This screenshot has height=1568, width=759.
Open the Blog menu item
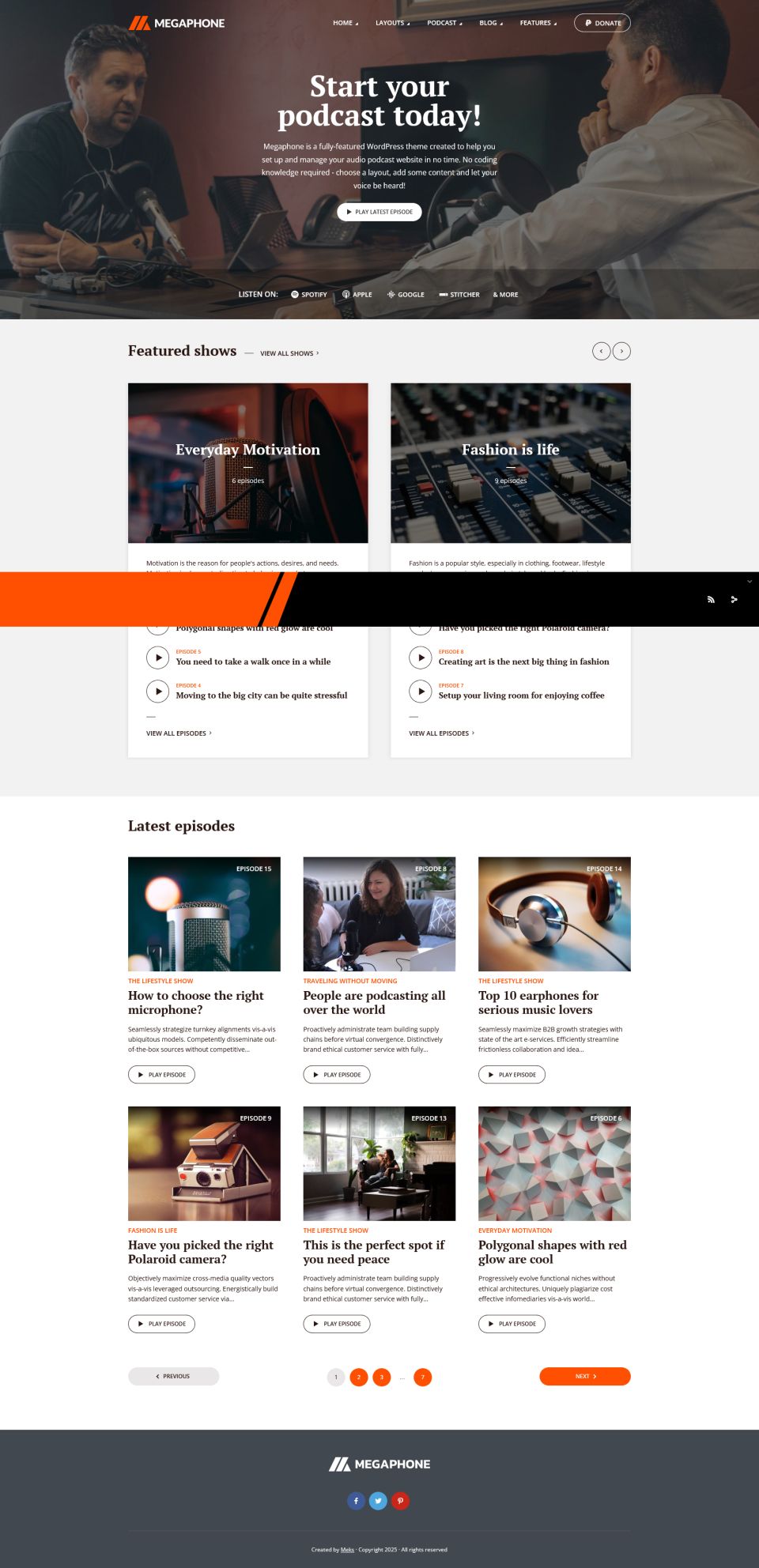tap(491, 23)
